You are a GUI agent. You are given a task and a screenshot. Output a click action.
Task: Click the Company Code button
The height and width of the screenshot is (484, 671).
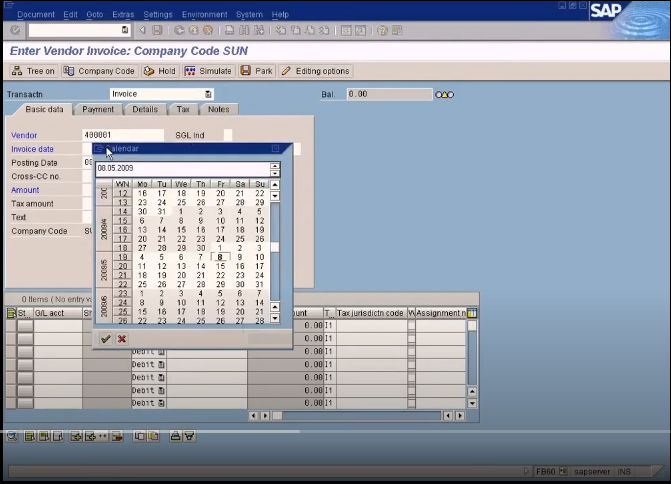coord(99,71)
